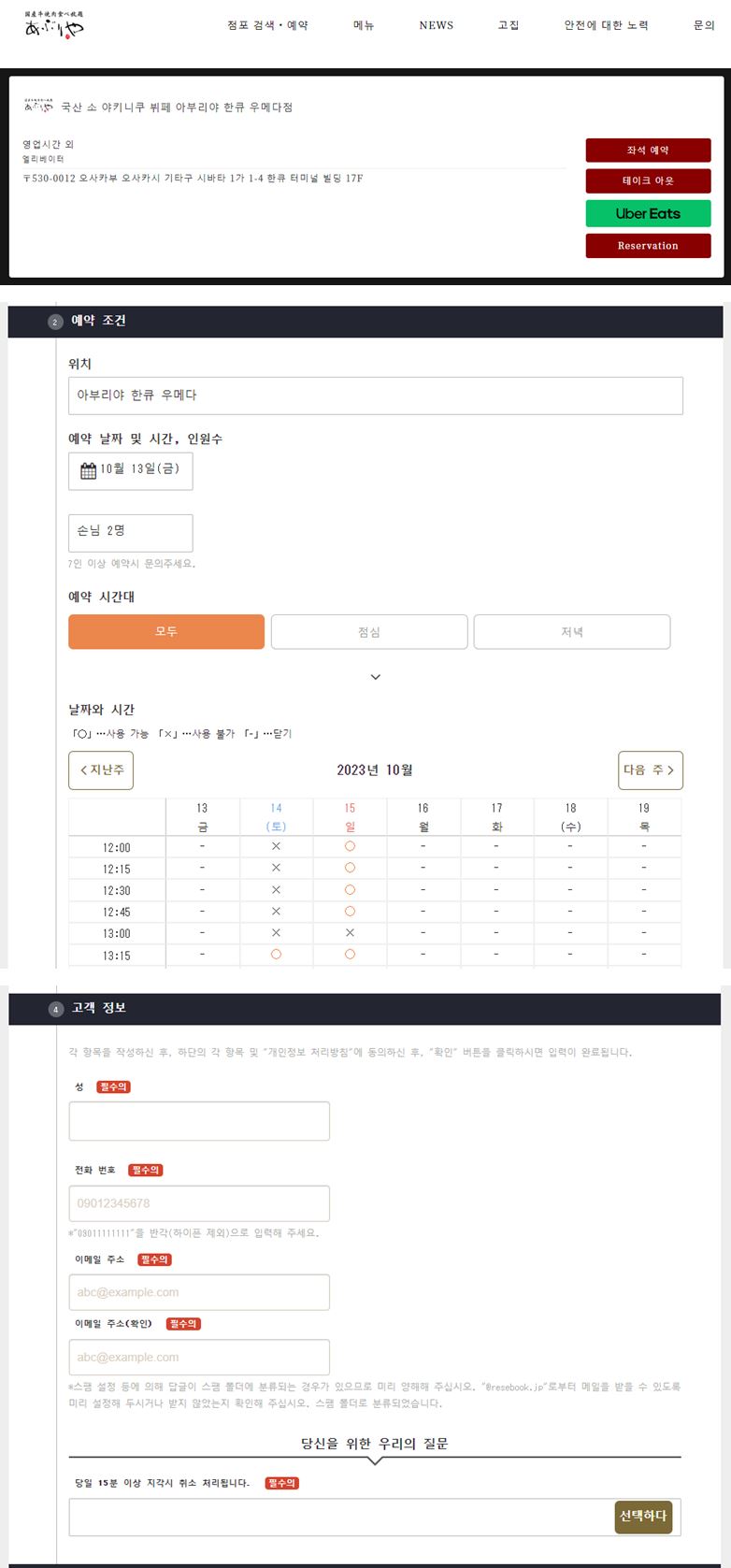This screenshot has width=731, height=1568.
Task: Click the Uber Eats logo button
Action: coord(648,213)
